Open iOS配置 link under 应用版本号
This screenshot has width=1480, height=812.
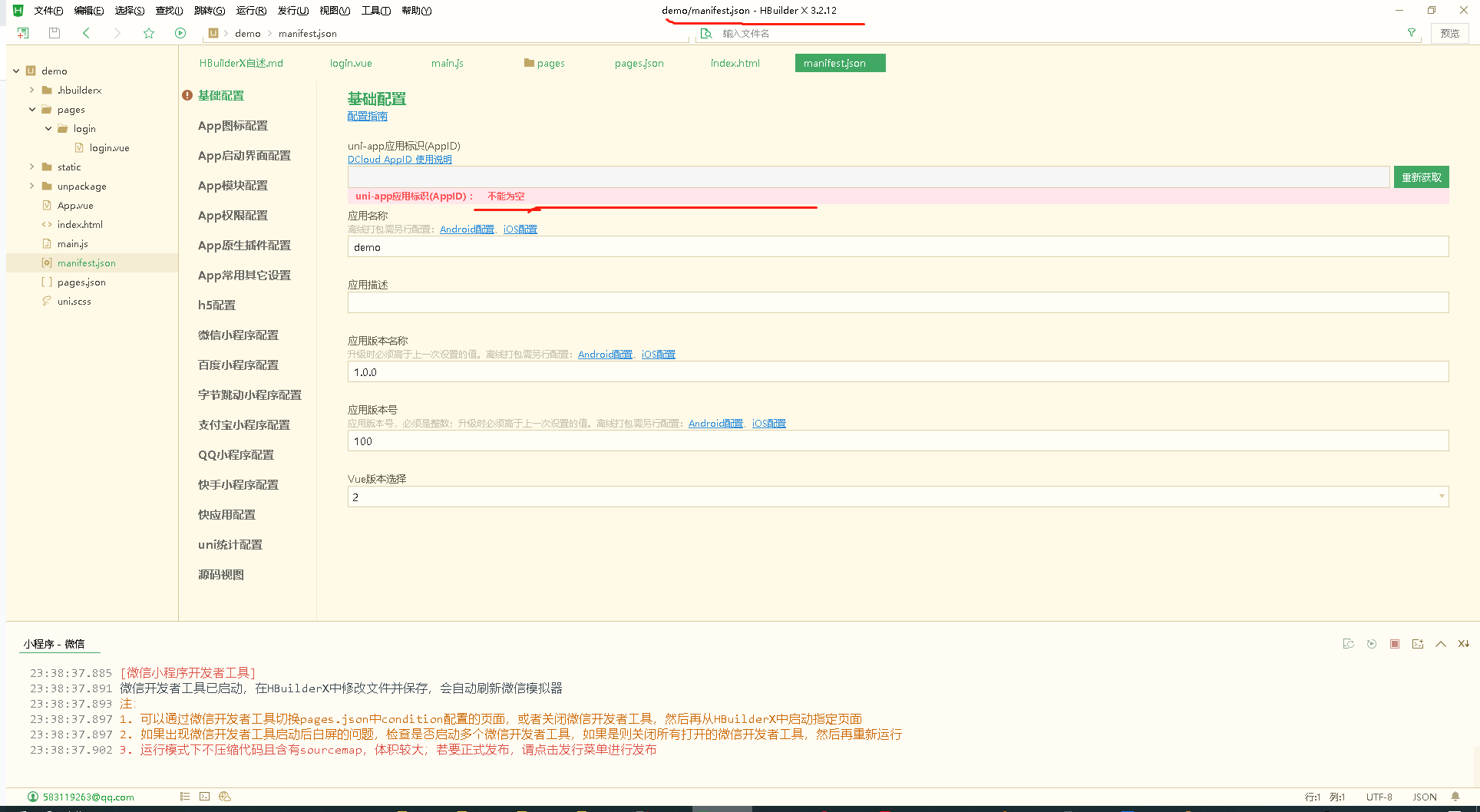tap(768, 424)
